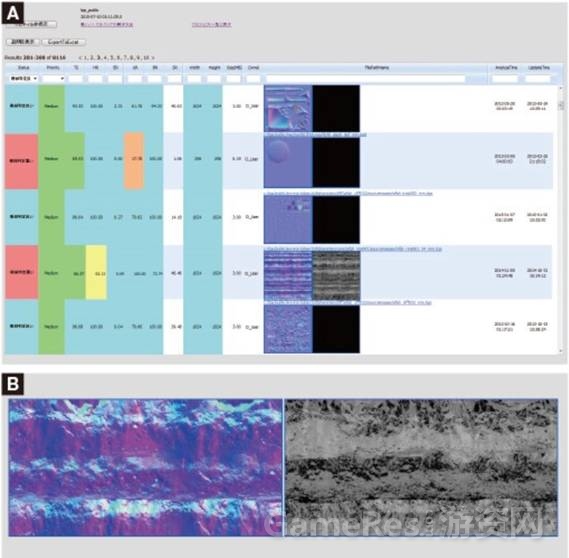Click the FilePathName filter input field
Image resolution: width=569 pixels, height=558 pixels.
coord(365,79)
